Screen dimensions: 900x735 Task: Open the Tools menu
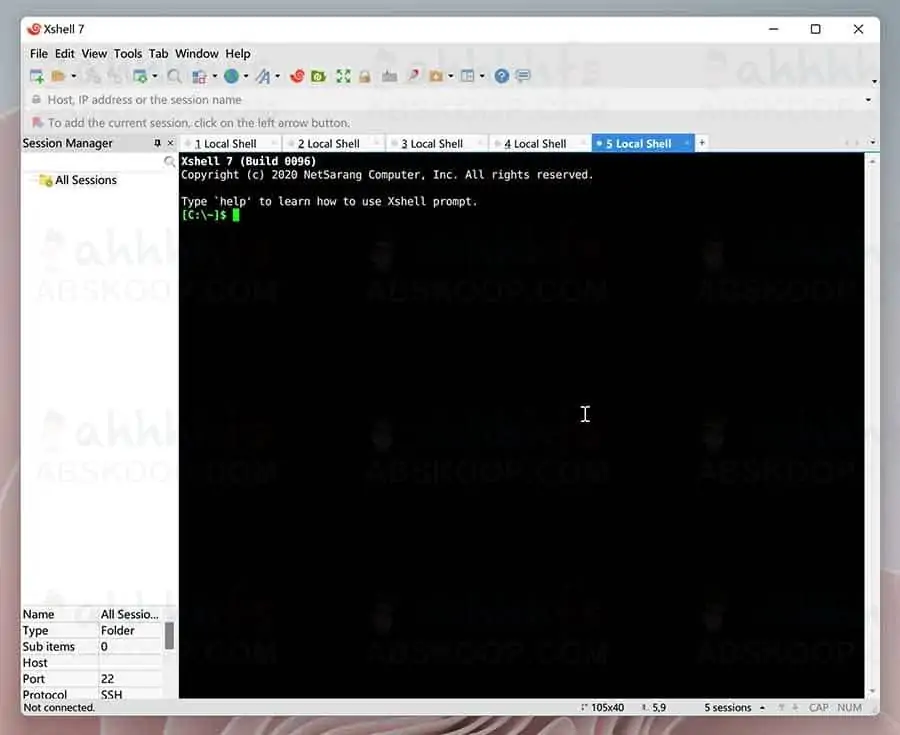[x=127, y=54]
